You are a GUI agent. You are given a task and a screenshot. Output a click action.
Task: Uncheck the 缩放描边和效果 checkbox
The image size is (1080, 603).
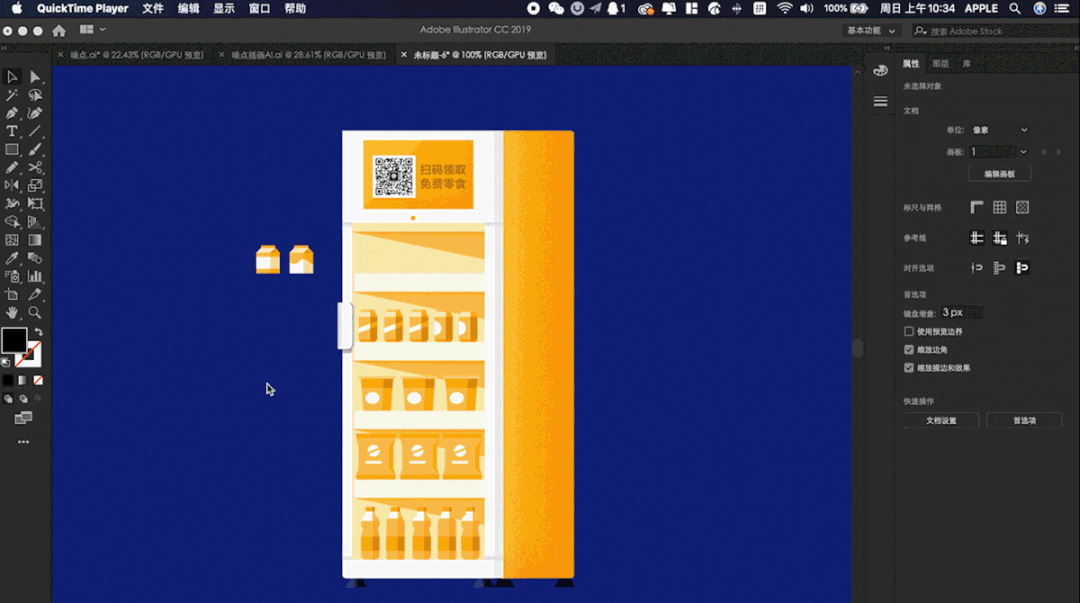pos(909,368)
